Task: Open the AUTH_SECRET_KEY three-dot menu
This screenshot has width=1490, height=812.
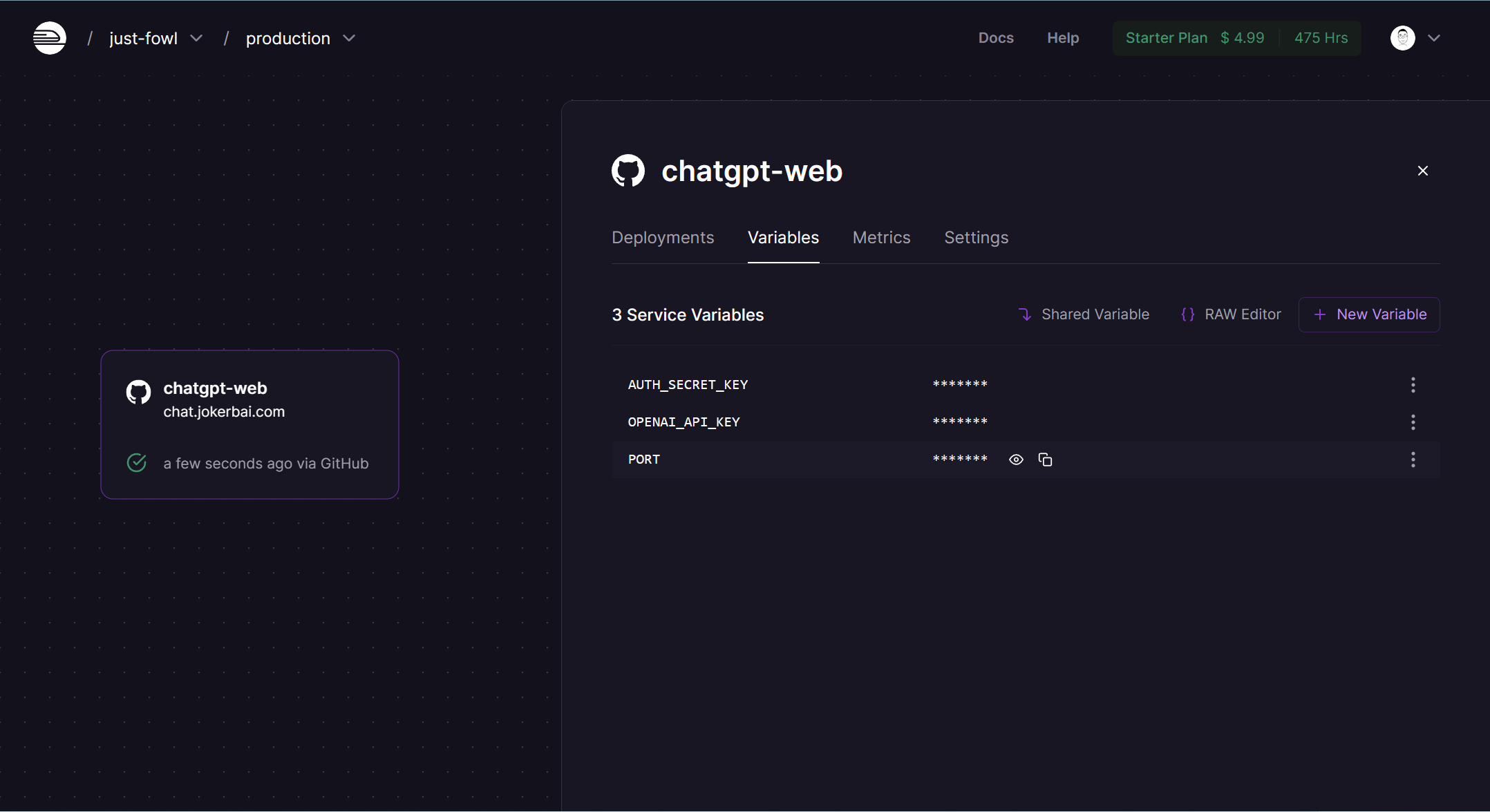Action: tap(1413, 385)
